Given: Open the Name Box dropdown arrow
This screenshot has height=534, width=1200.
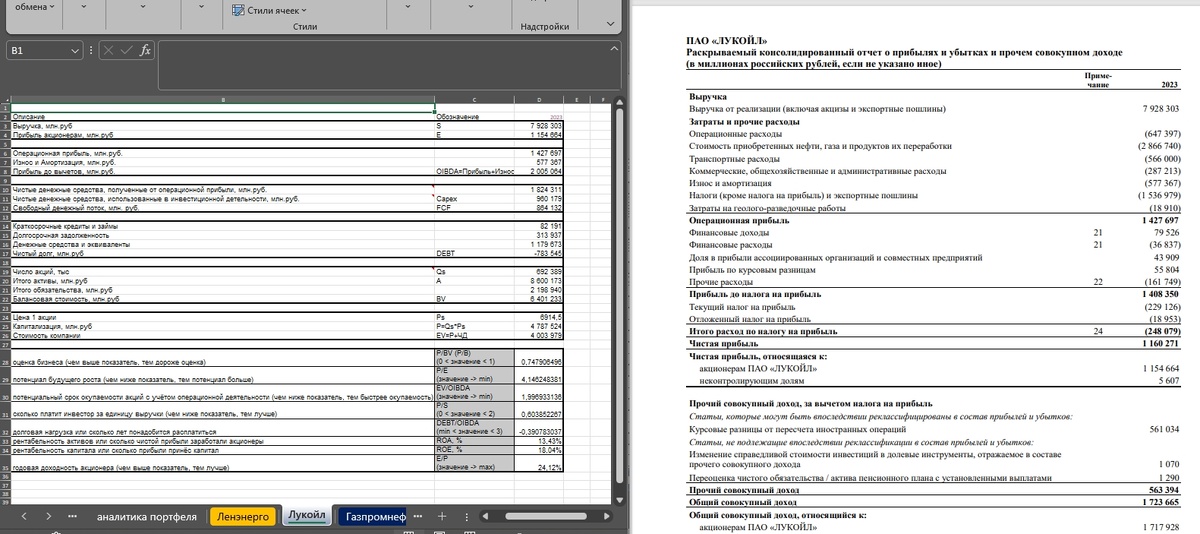Looking at the screenshot, I should tap(76, 51).
